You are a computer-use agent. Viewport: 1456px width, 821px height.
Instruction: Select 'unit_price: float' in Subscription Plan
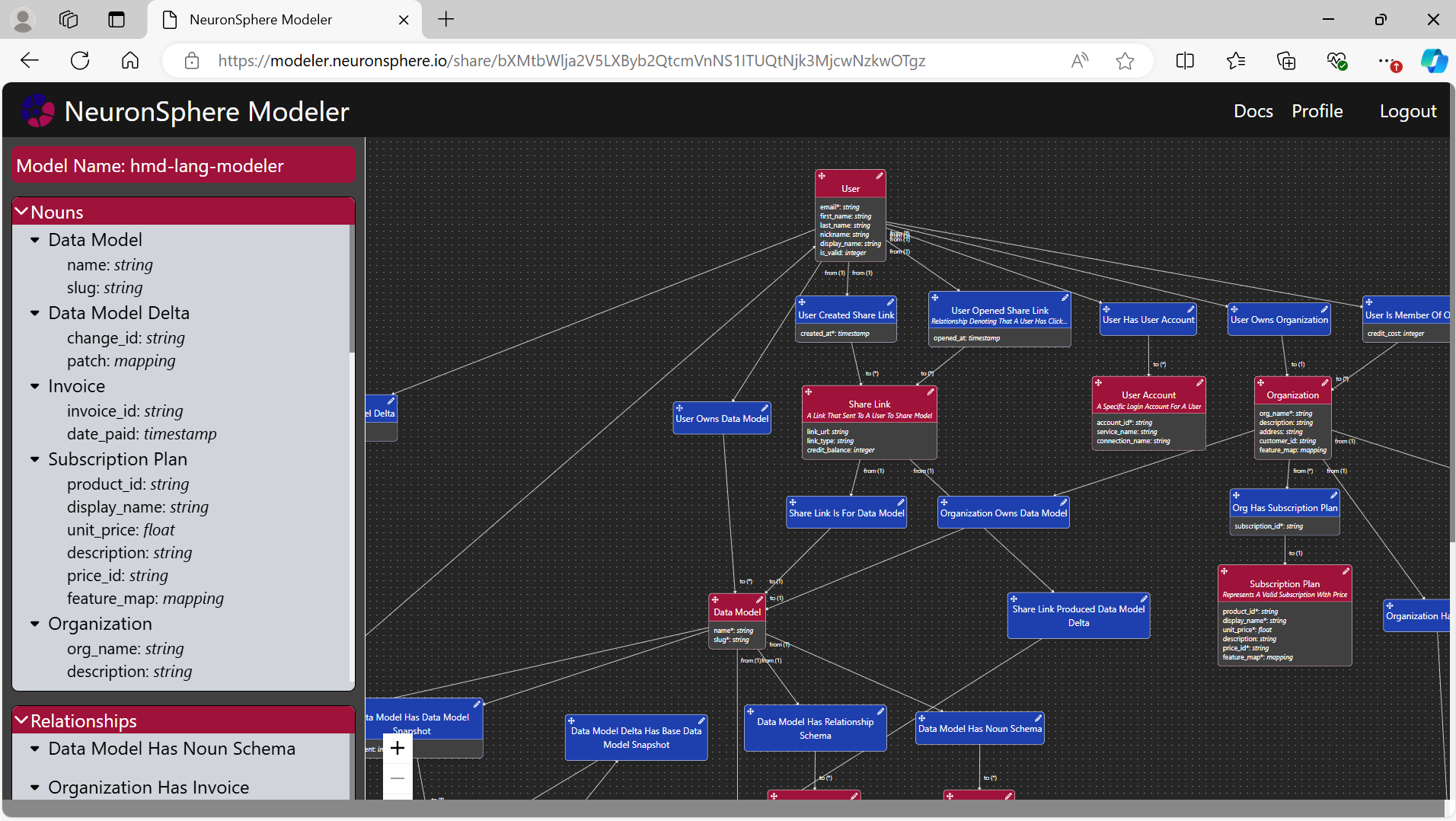tap(120, 530)
